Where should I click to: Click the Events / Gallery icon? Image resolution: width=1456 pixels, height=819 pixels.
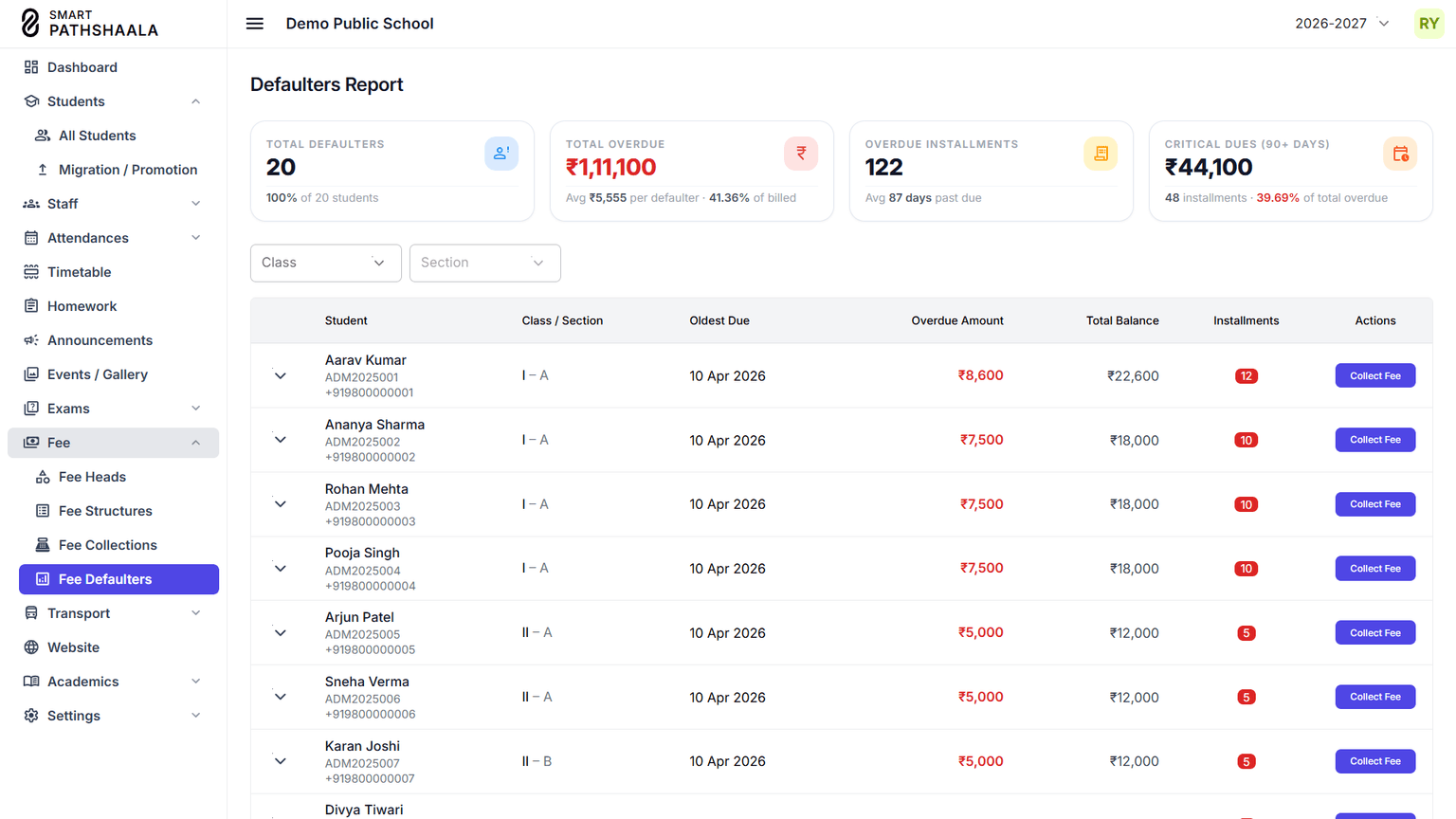click(31, 374)
